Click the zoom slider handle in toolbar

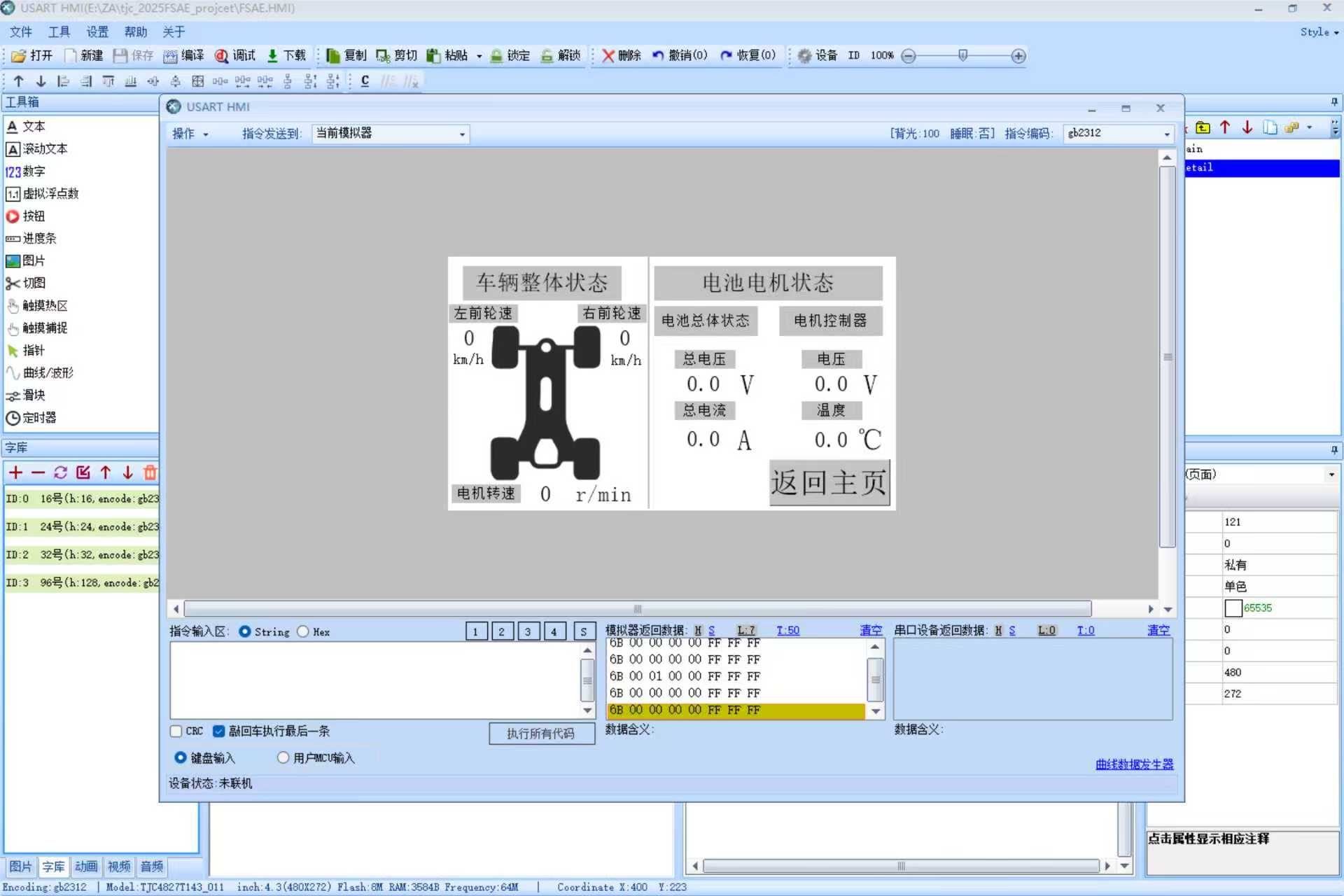tap(963, 55)
